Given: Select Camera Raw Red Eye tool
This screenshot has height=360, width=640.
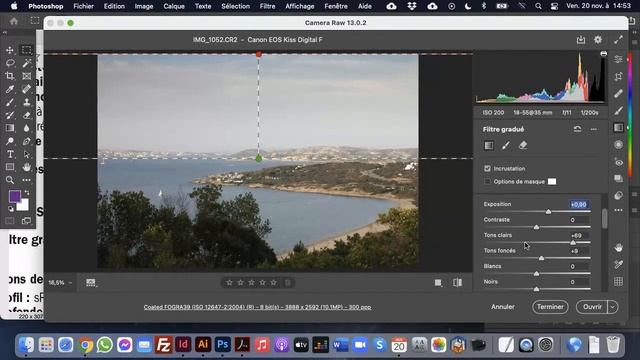Looking at the screenshot, I should tap(618, 162).
